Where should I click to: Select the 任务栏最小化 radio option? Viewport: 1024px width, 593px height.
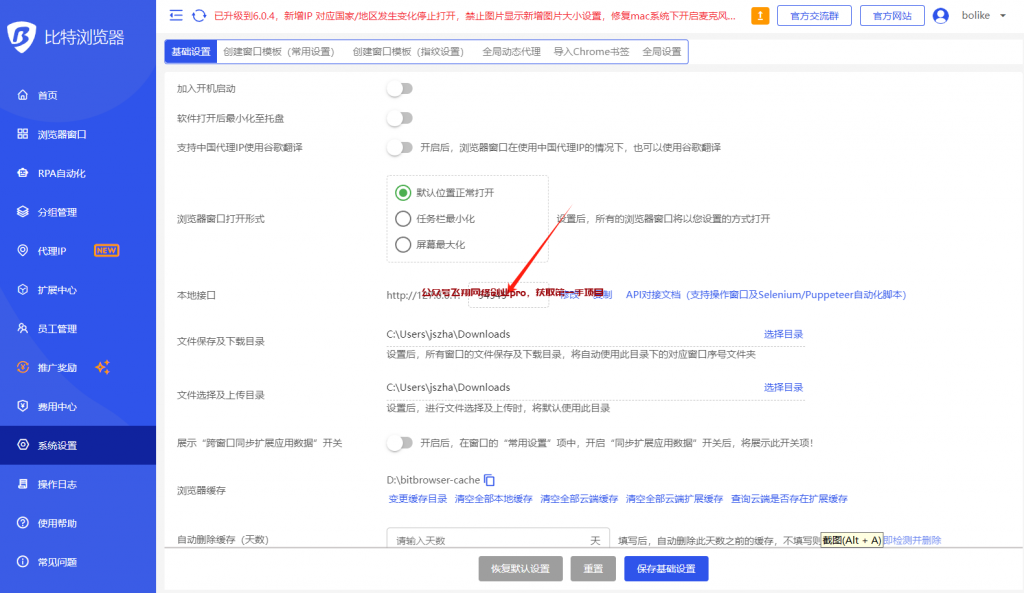(403, 219)
